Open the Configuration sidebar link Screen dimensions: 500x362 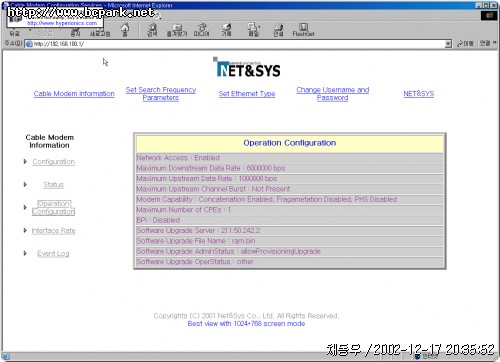coord(53,162)
